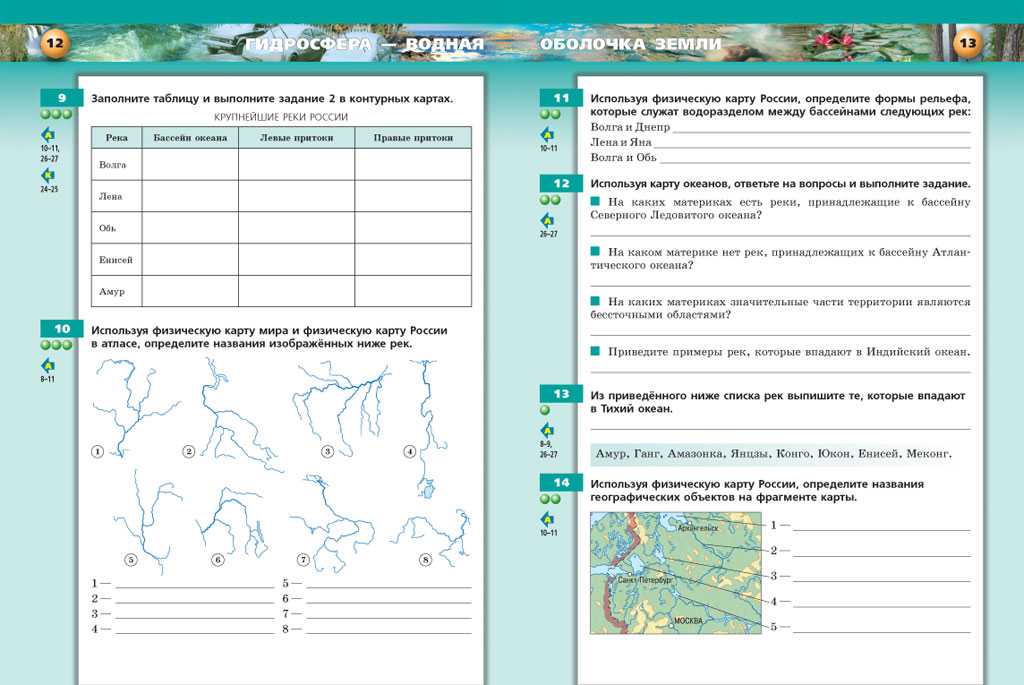Viewport: 1024px width, 685px height.
Task: Click answer line 1 beside the map
Action: point(882,526)
